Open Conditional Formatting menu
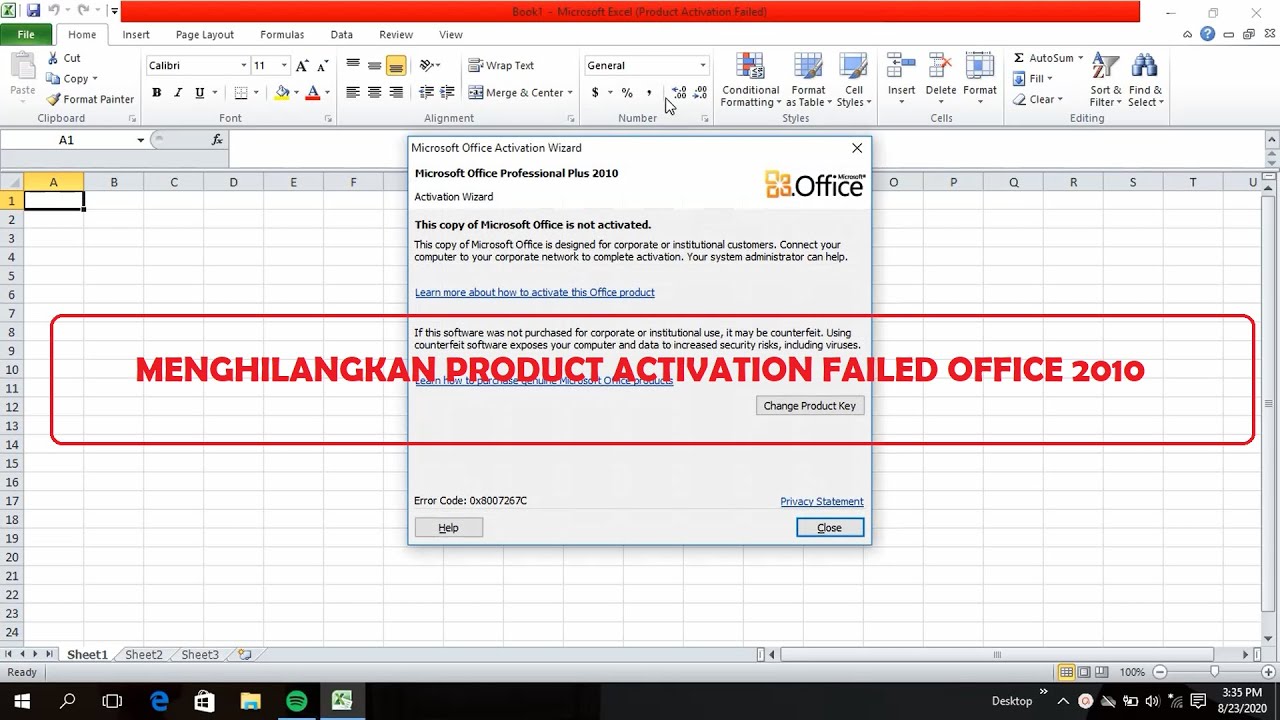The height and width of the screenshot is (720, 1280). pos(750,80)
